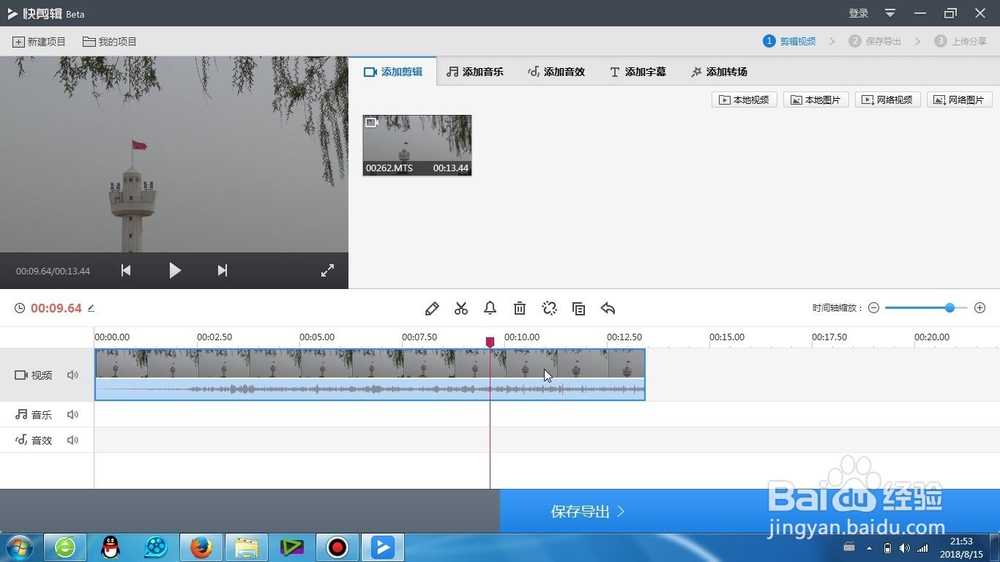Image resolution: width=1000 pixels, height=562 pixels.
Task: Zoom out the timeline with the minus icon
Action: [874, 308]
